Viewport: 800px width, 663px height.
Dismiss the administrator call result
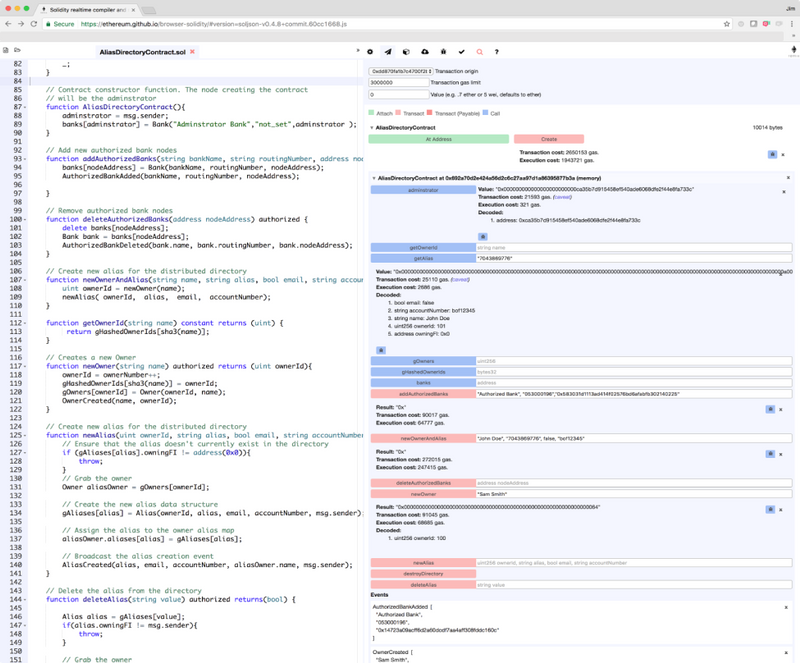click(x=784, y=192)
